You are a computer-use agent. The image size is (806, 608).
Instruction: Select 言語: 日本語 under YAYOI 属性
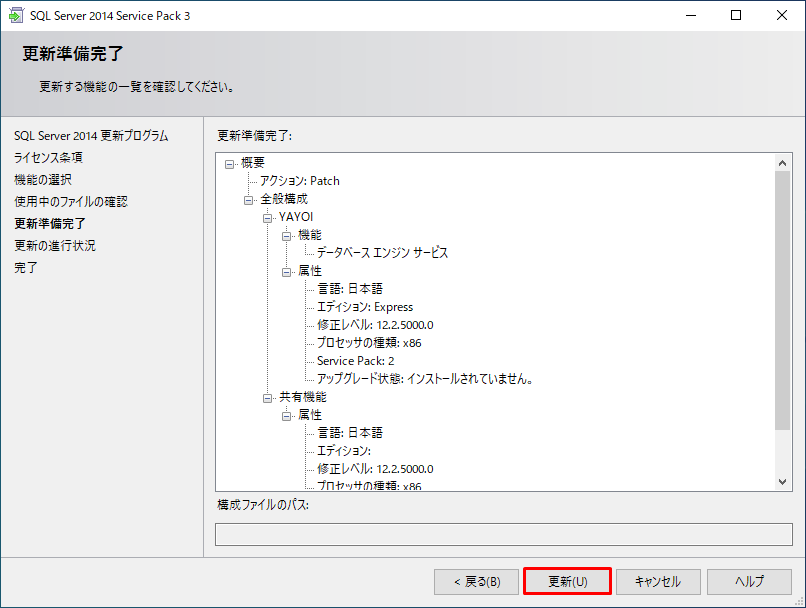click(350, 289)
